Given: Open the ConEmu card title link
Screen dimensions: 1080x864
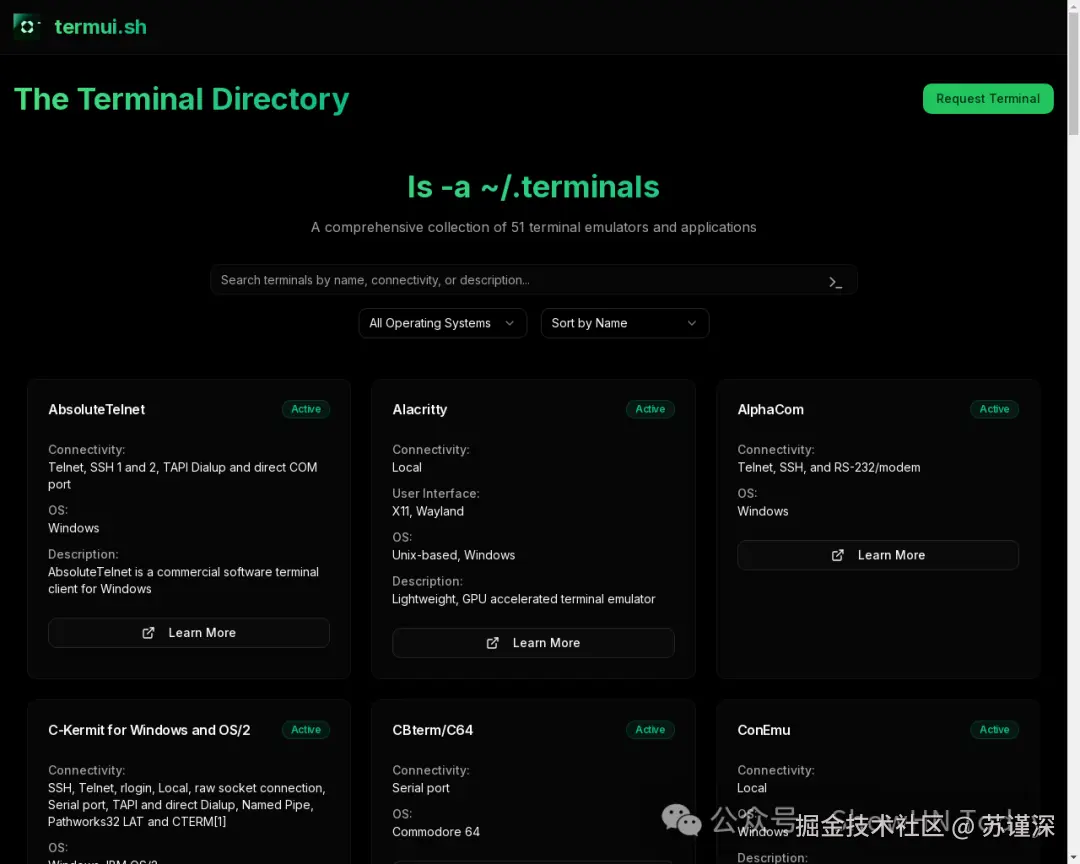Looking at the screenshot, I should pyautogui.click(x=763, y=730).
